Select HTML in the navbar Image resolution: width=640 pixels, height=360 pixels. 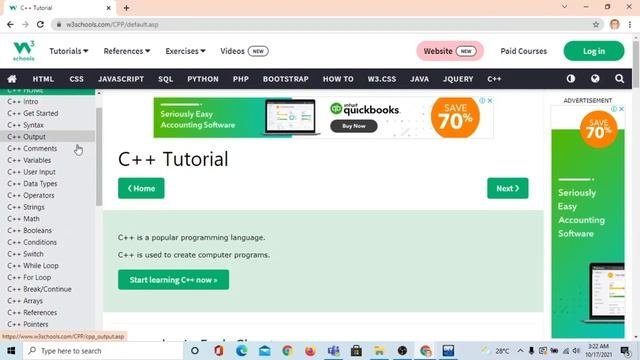pos(43,79)
